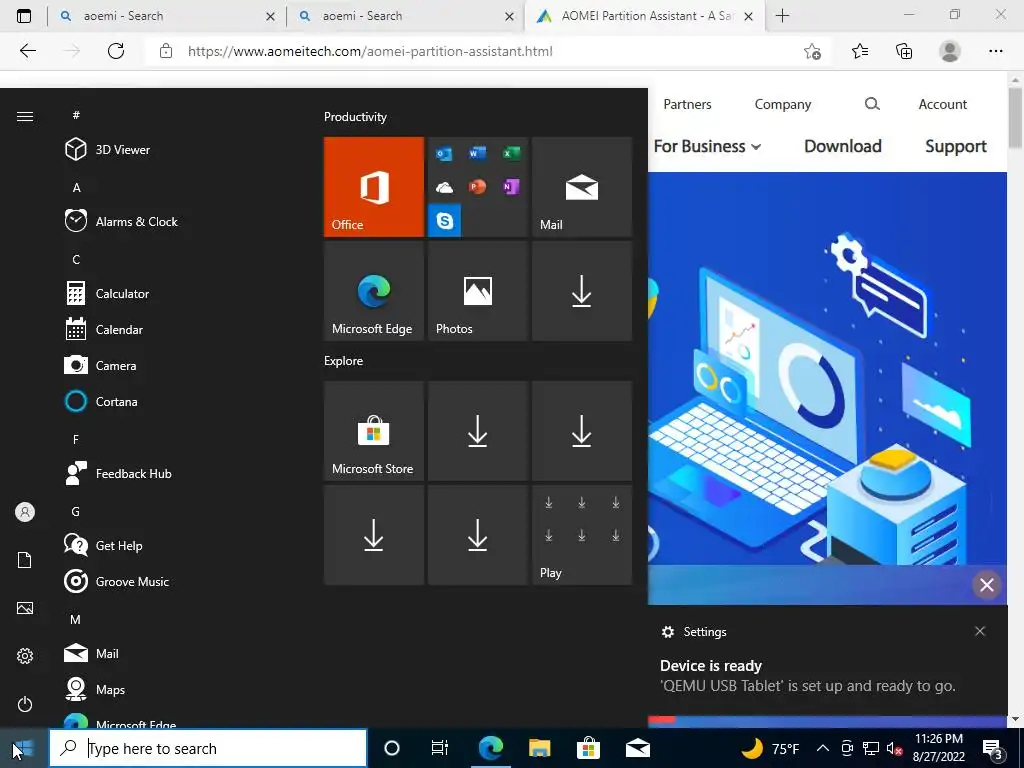Open the Support page link
The image size is (1024, 768).
click(x=955, y=146)
